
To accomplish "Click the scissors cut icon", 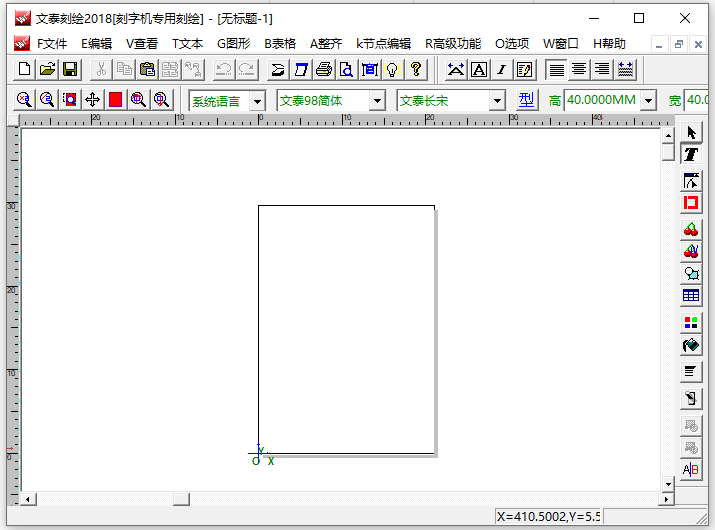I will 101,70.
